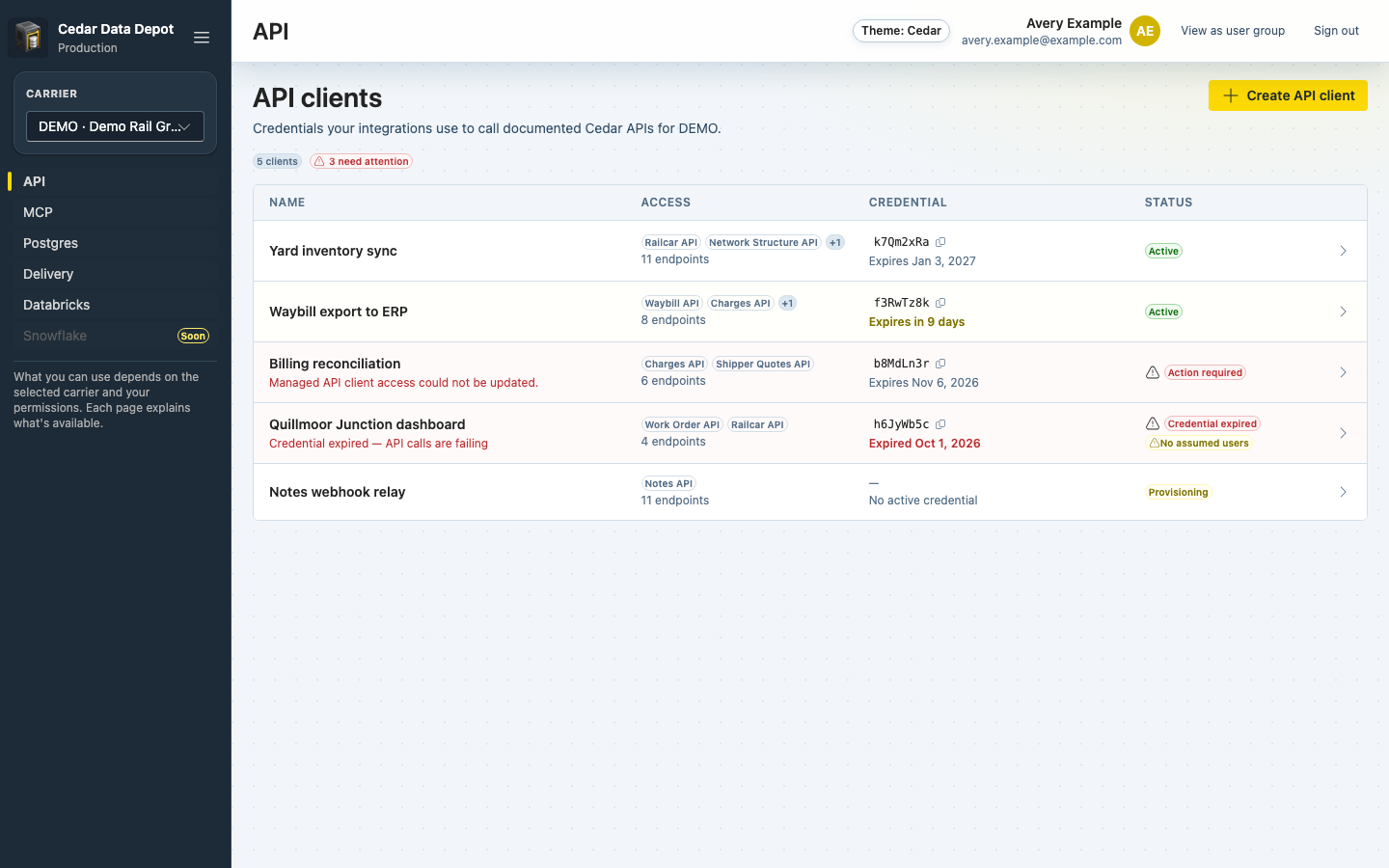Click the Soon badge next to Snowflake

pos(193,336)
